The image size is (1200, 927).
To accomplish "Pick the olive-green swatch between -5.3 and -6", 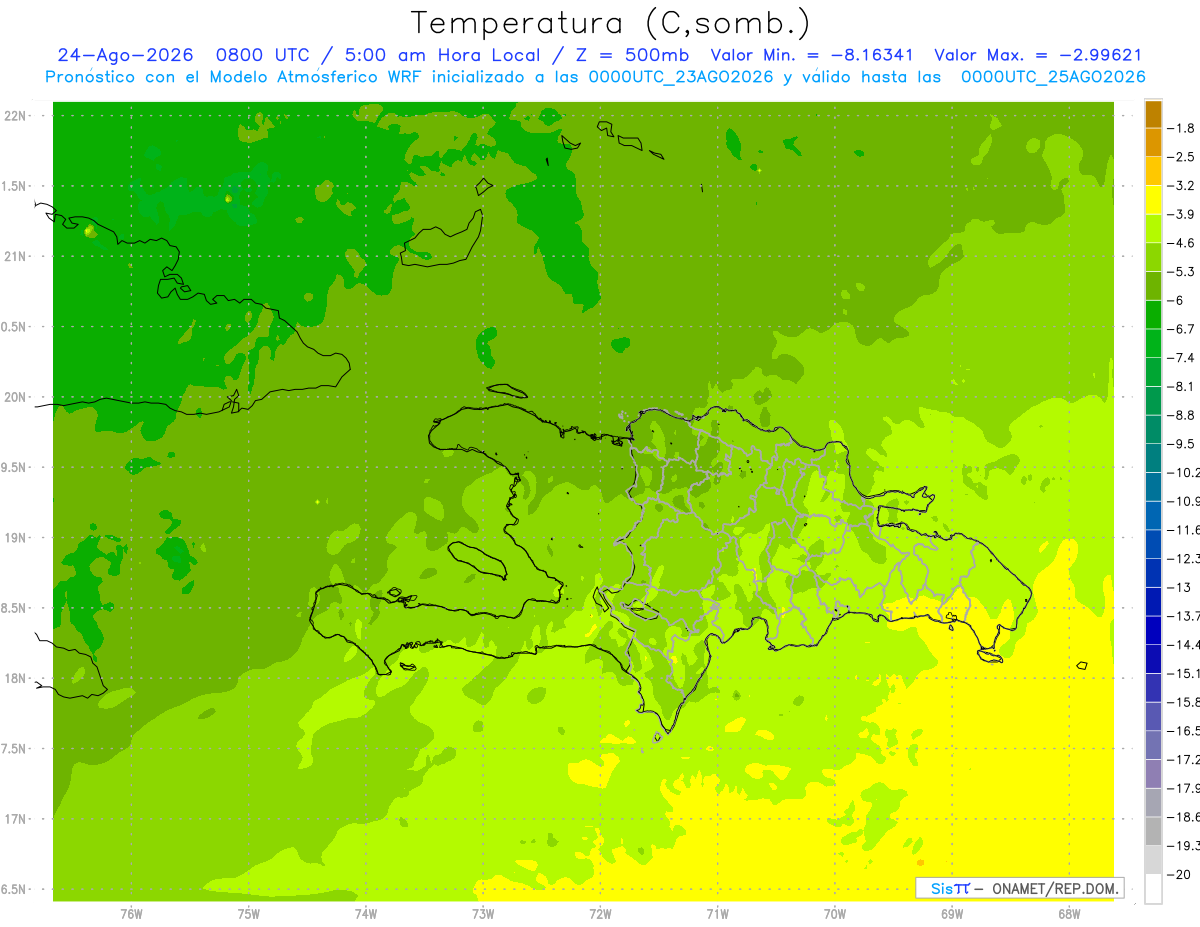I will click(1153, 286).
